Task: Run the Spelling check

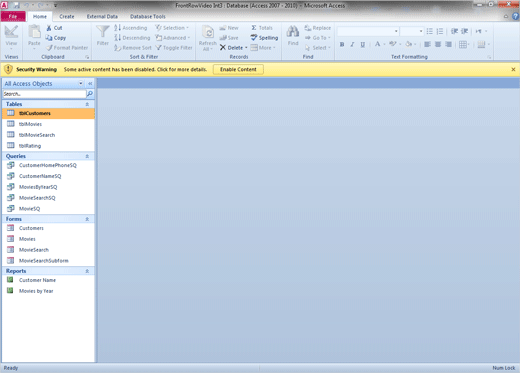Action: click(x=264, y=38)
